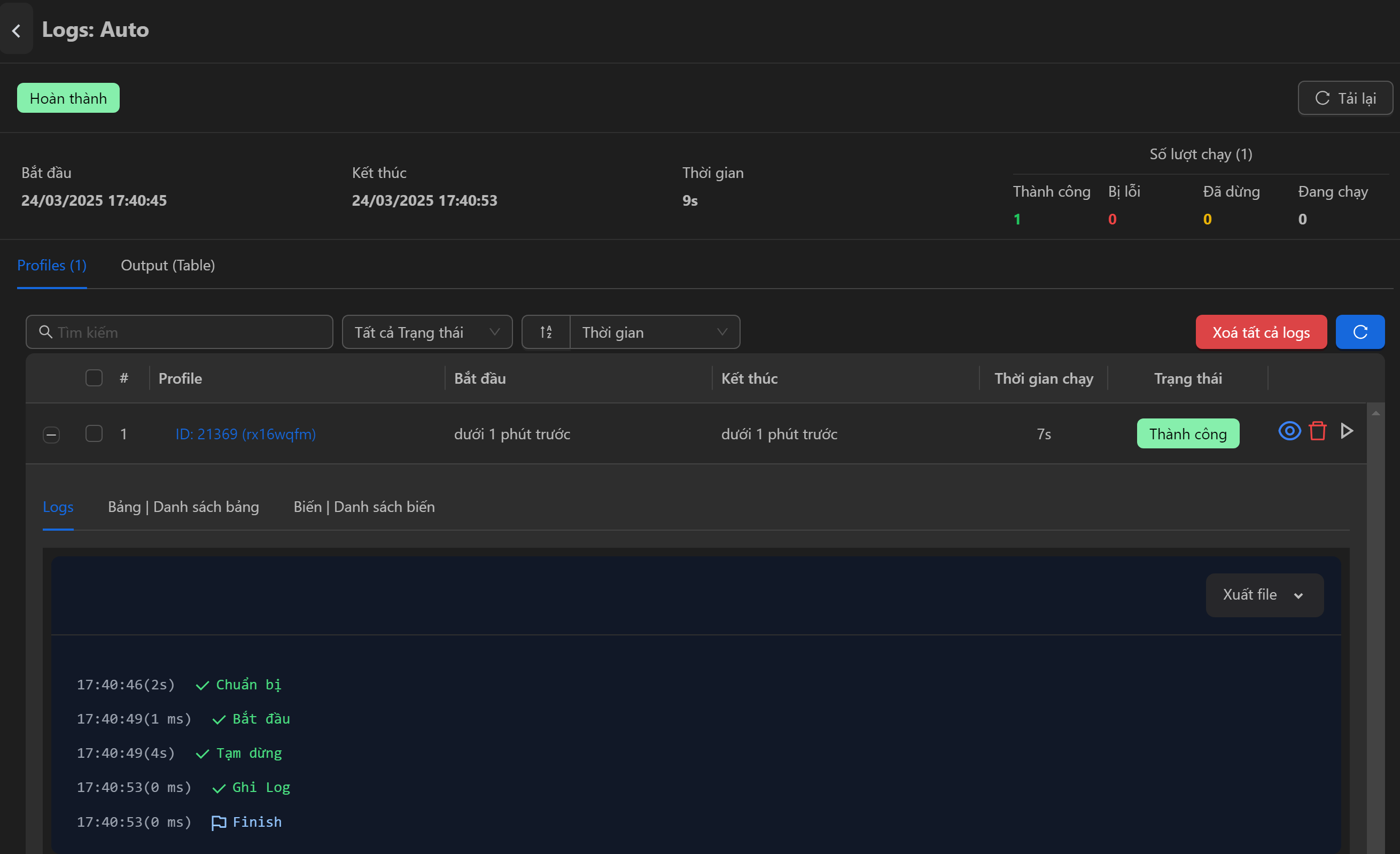
Task: Click the flag icon beside Finish entry
Action: coord(217,822)
